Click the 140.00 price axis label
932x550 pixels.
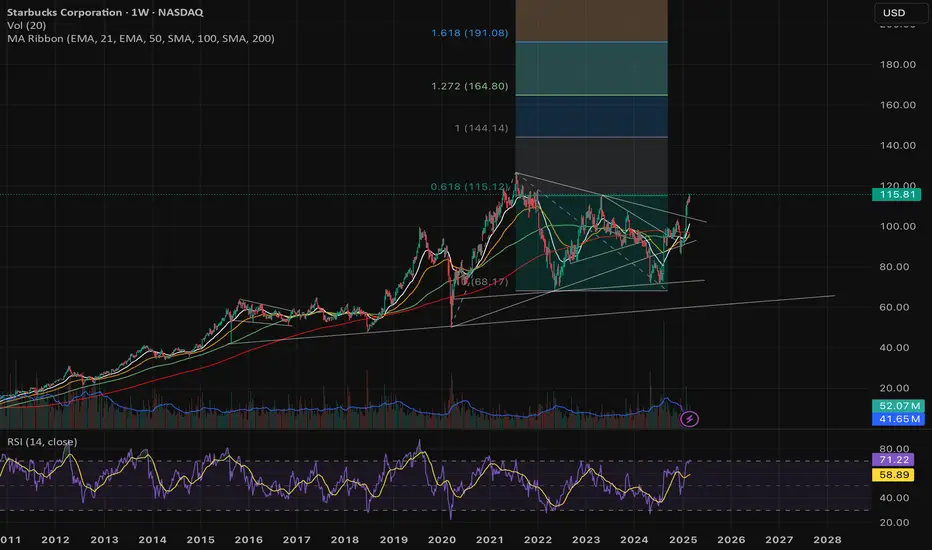(898, 146)
